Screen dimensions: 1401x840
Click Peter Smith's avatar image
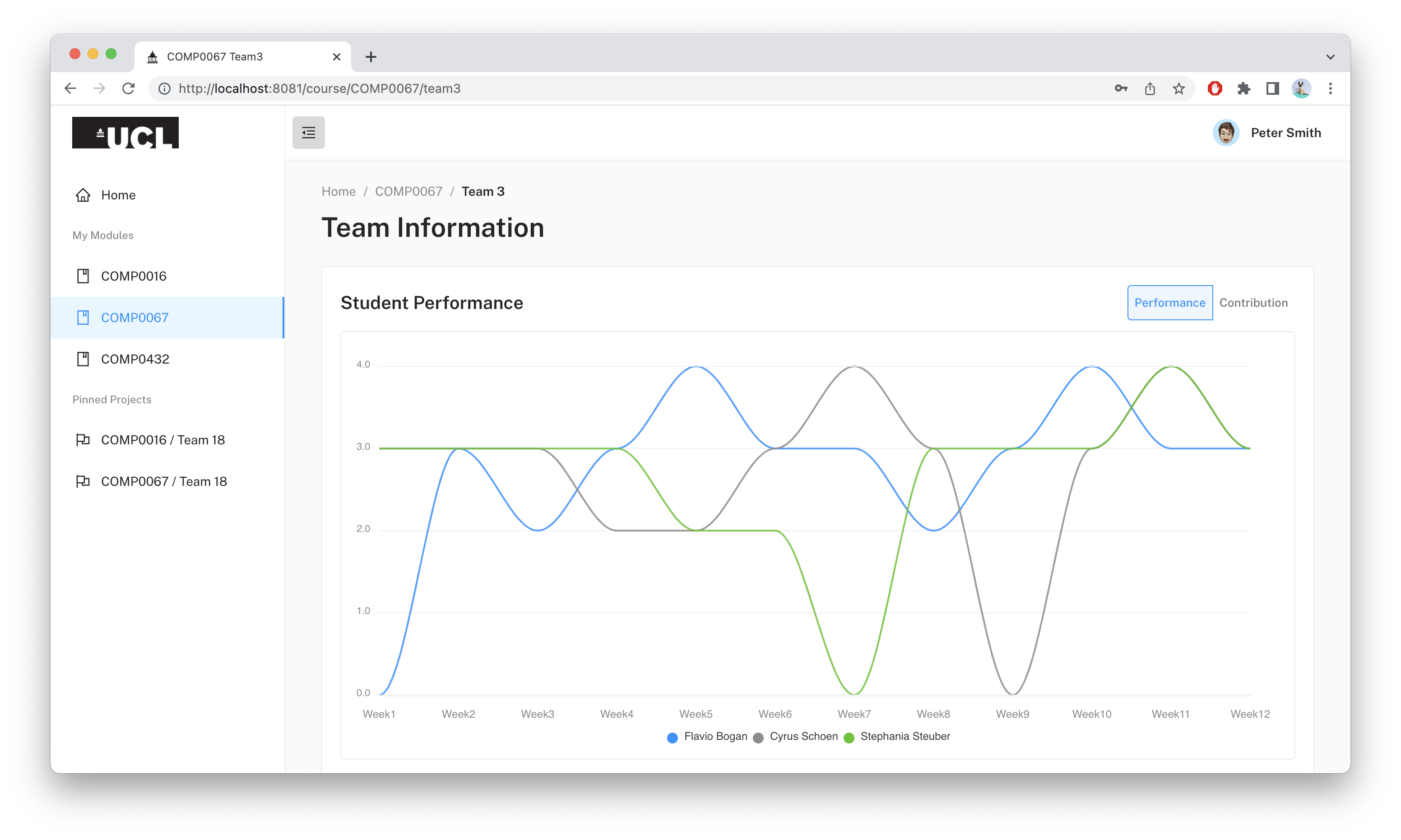point(1226,133)
